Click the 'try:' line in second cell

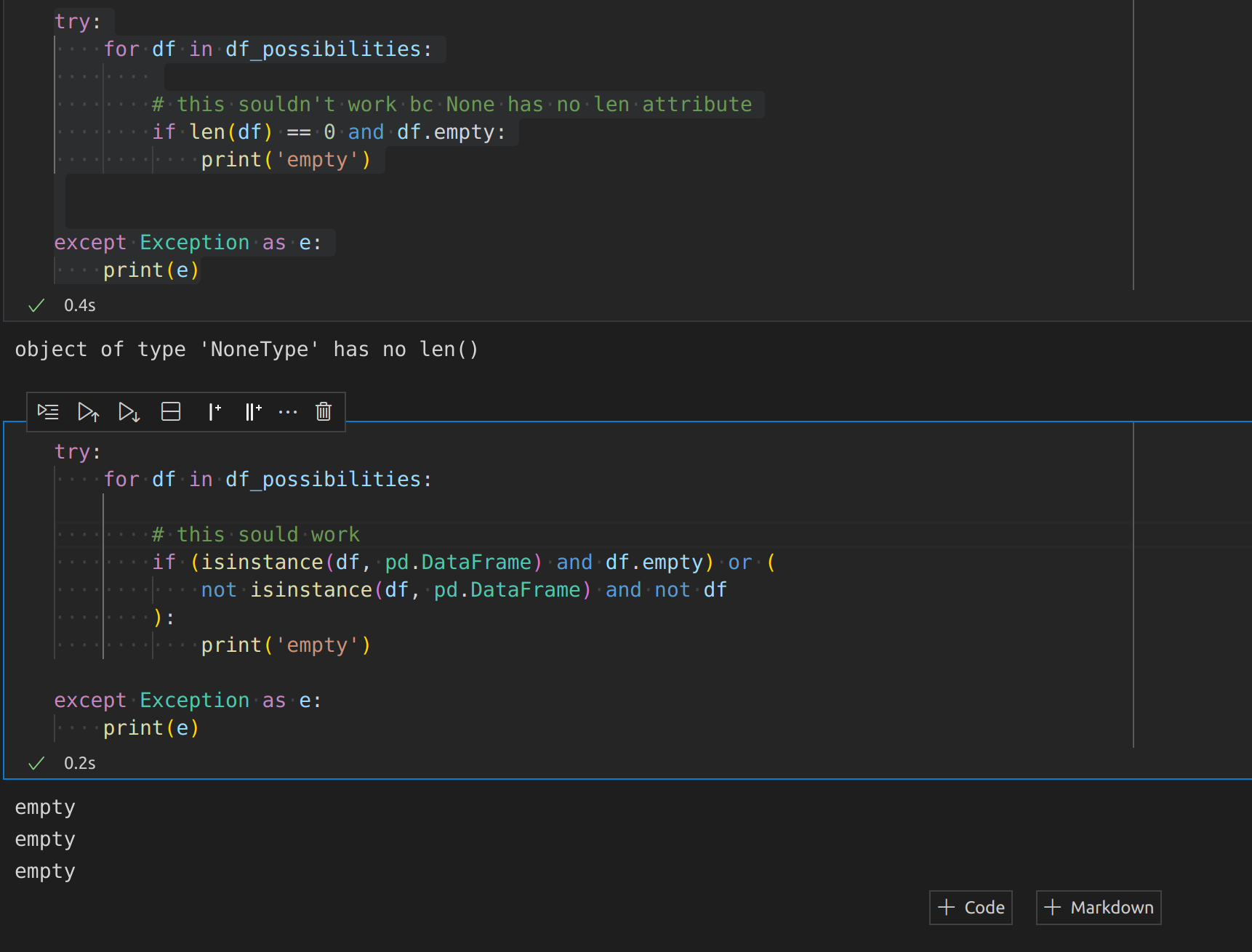tap(78, 452)
